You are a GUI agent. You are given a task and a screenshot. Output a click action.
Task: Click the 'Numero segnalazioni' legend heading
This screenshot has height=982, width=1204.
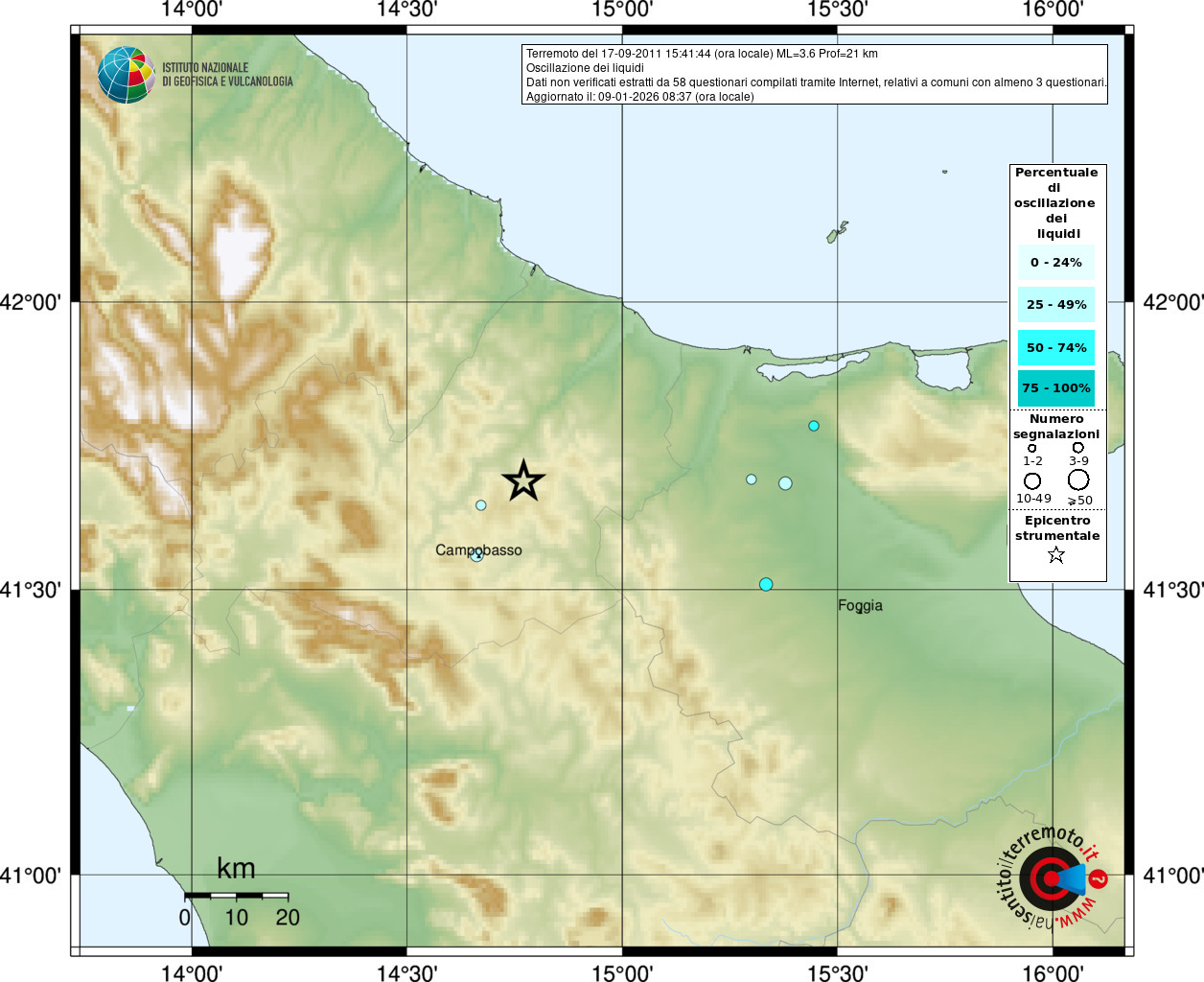tap(1056, 427)
